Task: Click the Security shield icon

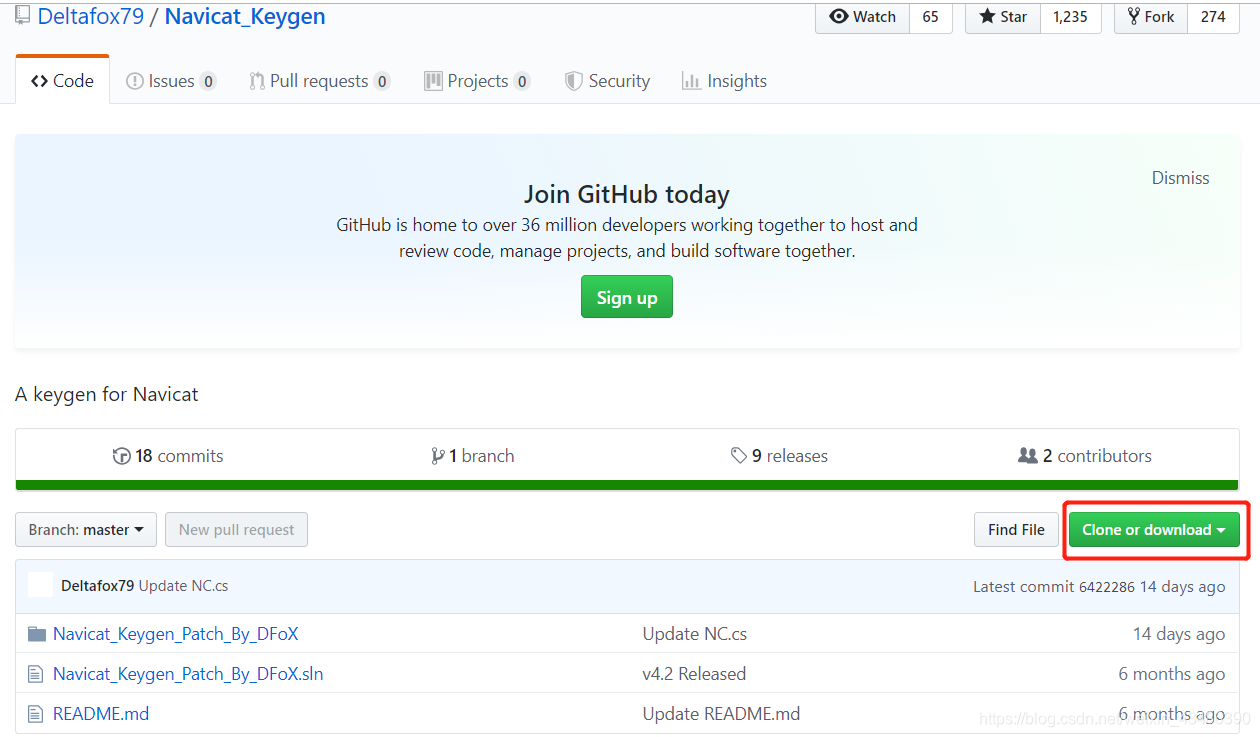Action: click(573, 81)
